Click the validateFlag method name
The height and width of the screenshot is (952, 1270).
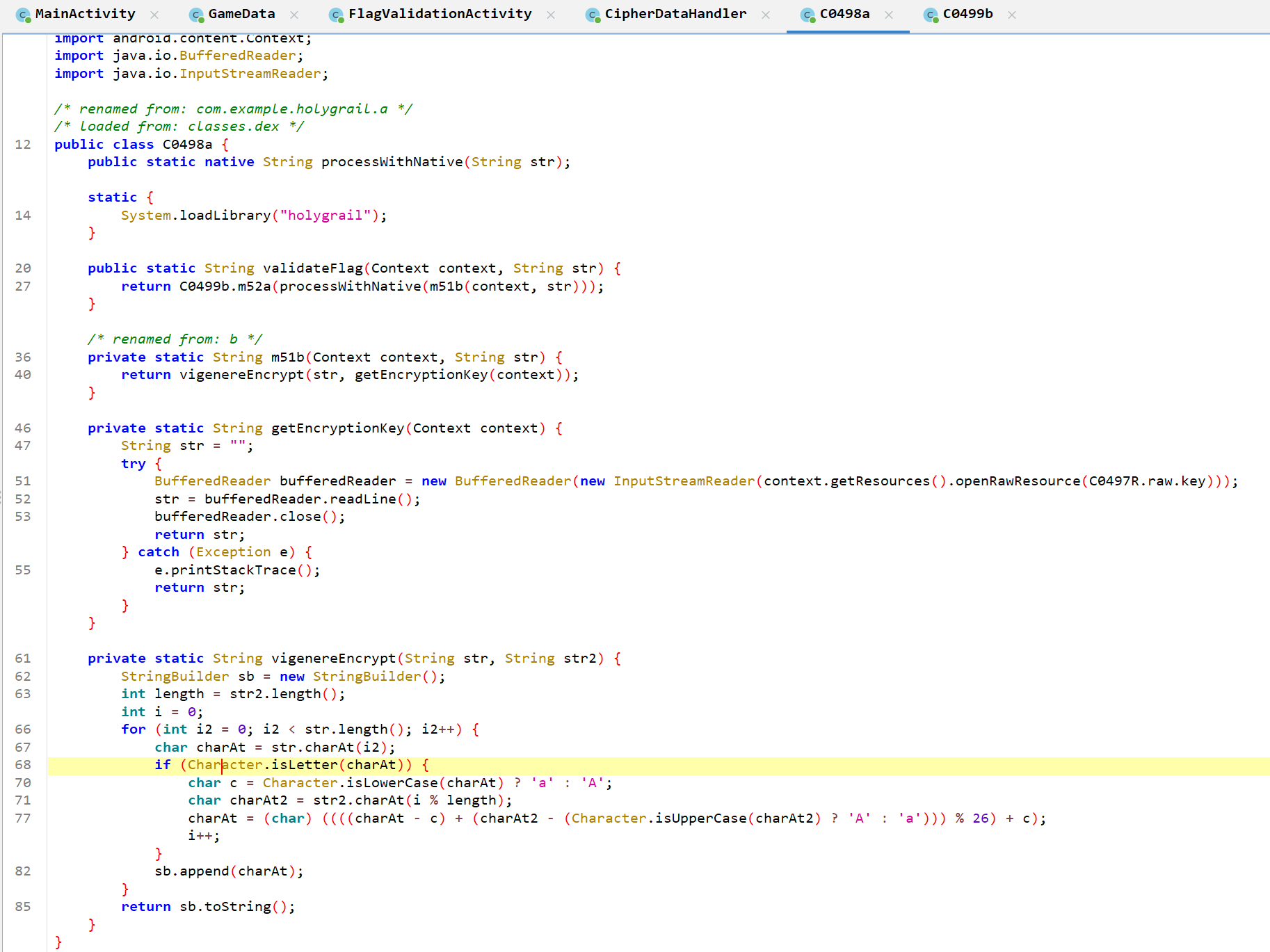[313, 268]
